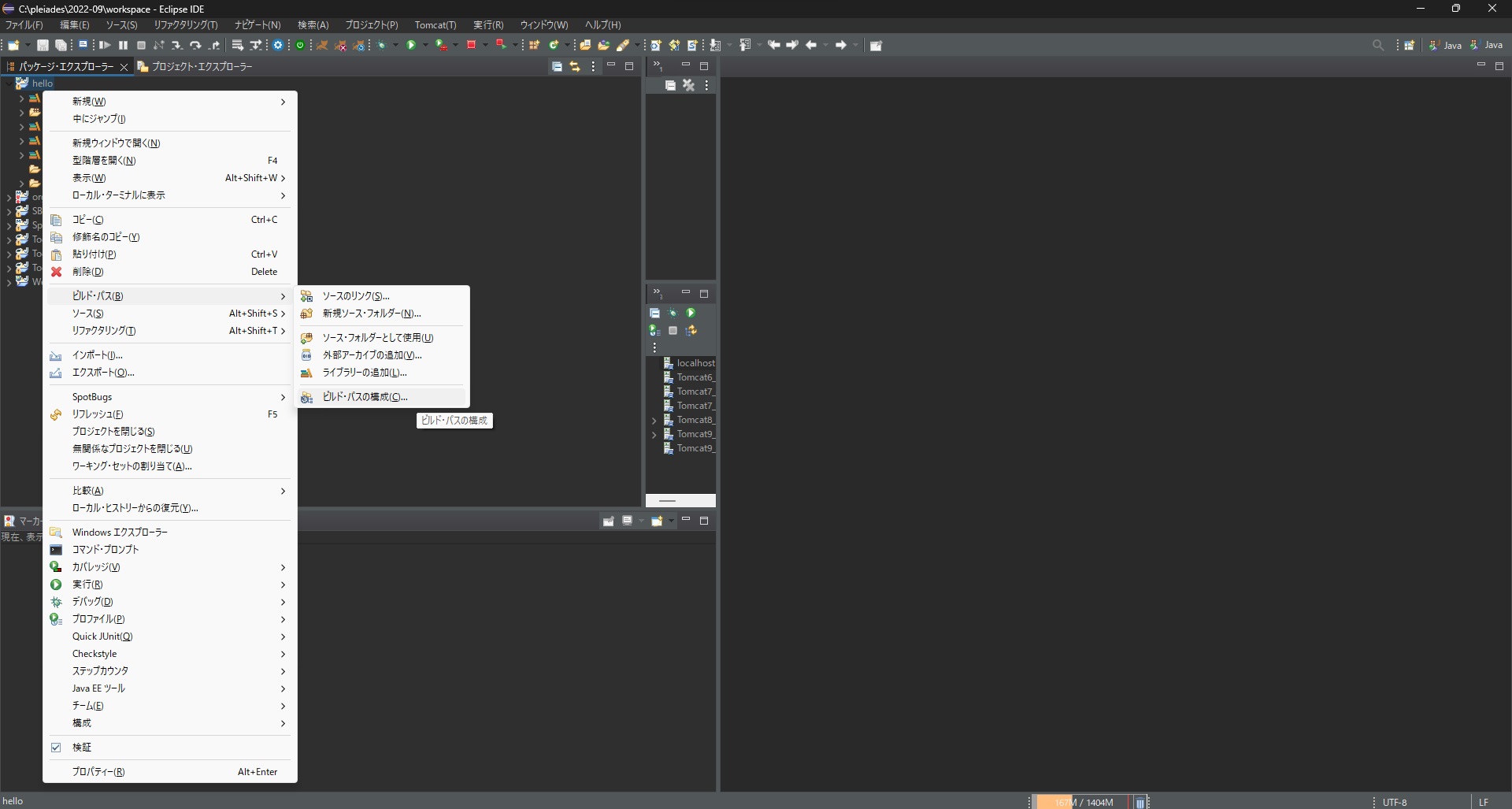Stop the server using the gray square icon

point(673,331)
